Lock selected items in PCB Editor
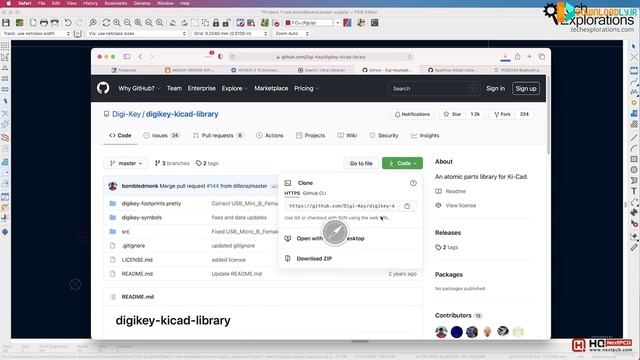This screenshot has height=360, width=640. 216,23
